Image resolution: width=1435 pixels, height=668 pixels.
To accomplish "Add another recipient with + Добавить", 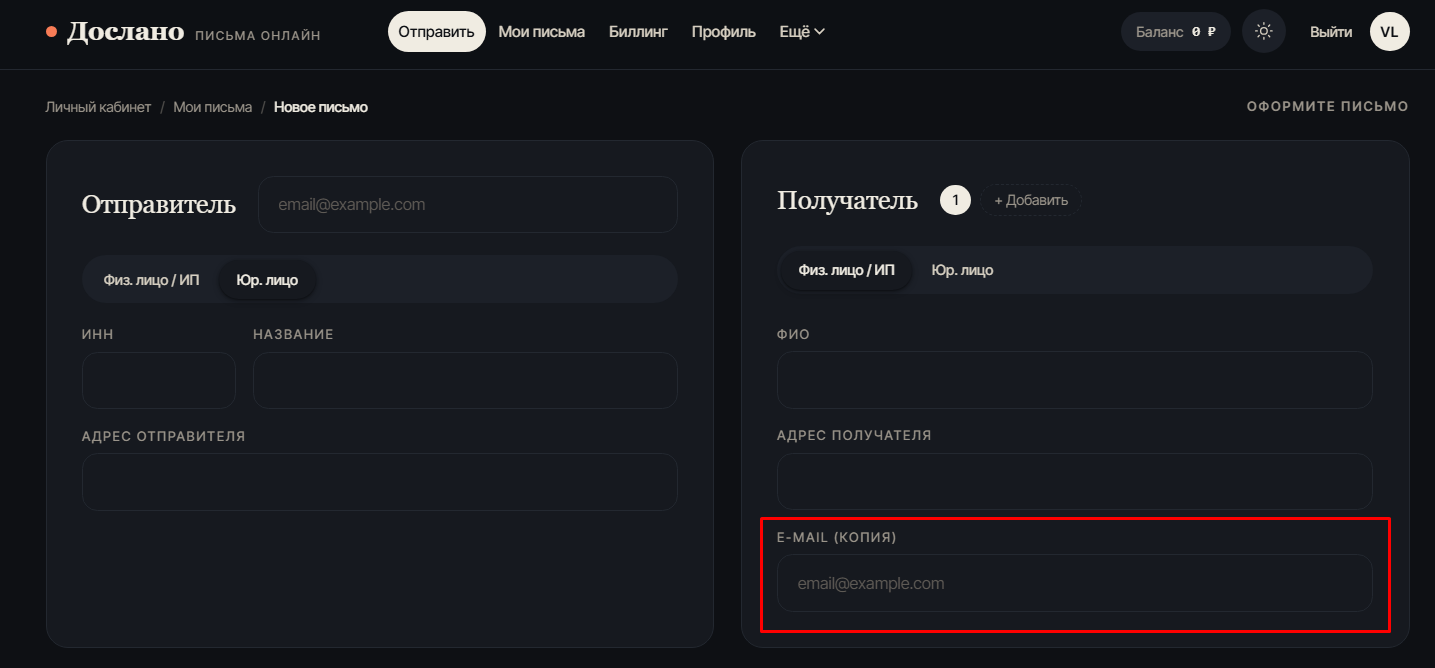I will pyautogui.click(x=1031, y=201).
